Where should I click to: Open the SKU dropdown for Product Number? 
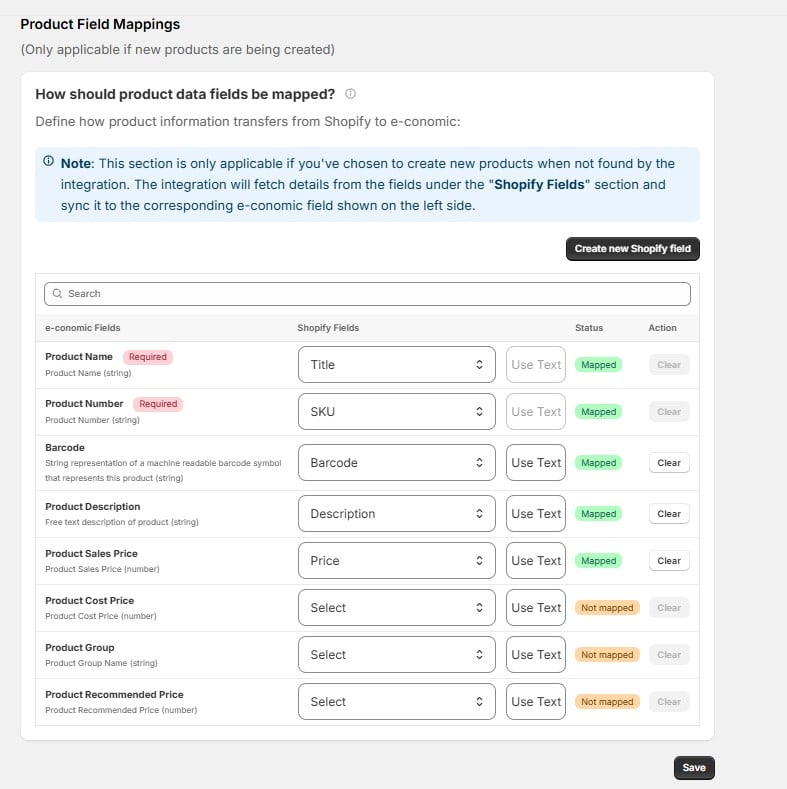(397, 412)
